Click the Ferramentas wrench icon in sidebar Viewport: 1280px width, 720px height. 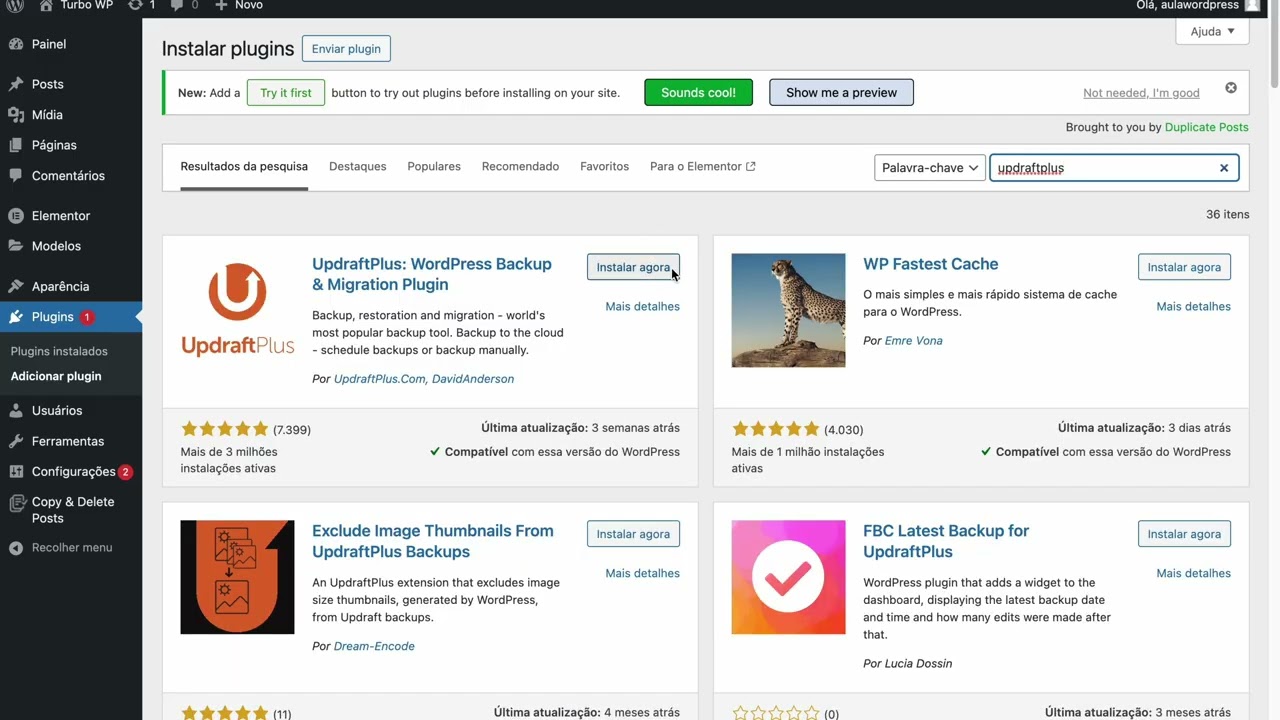click(15, 441)
